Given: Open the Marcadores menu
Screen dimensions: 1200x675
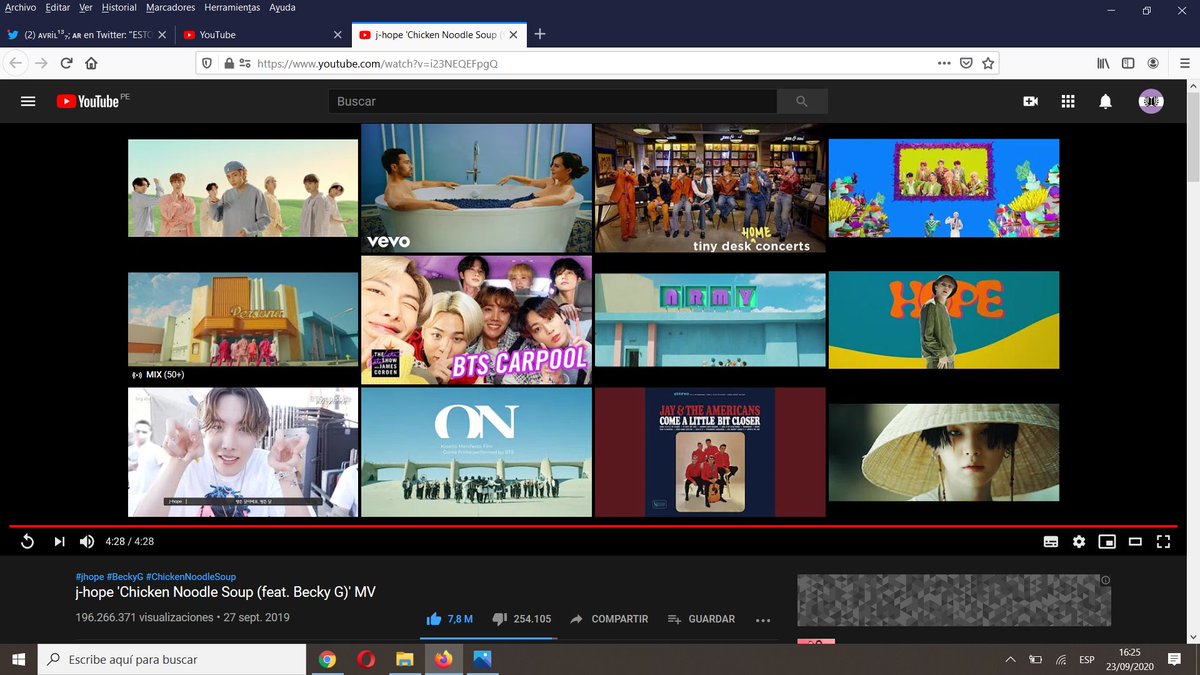Looking at the screenshot, I should (171, 7).
